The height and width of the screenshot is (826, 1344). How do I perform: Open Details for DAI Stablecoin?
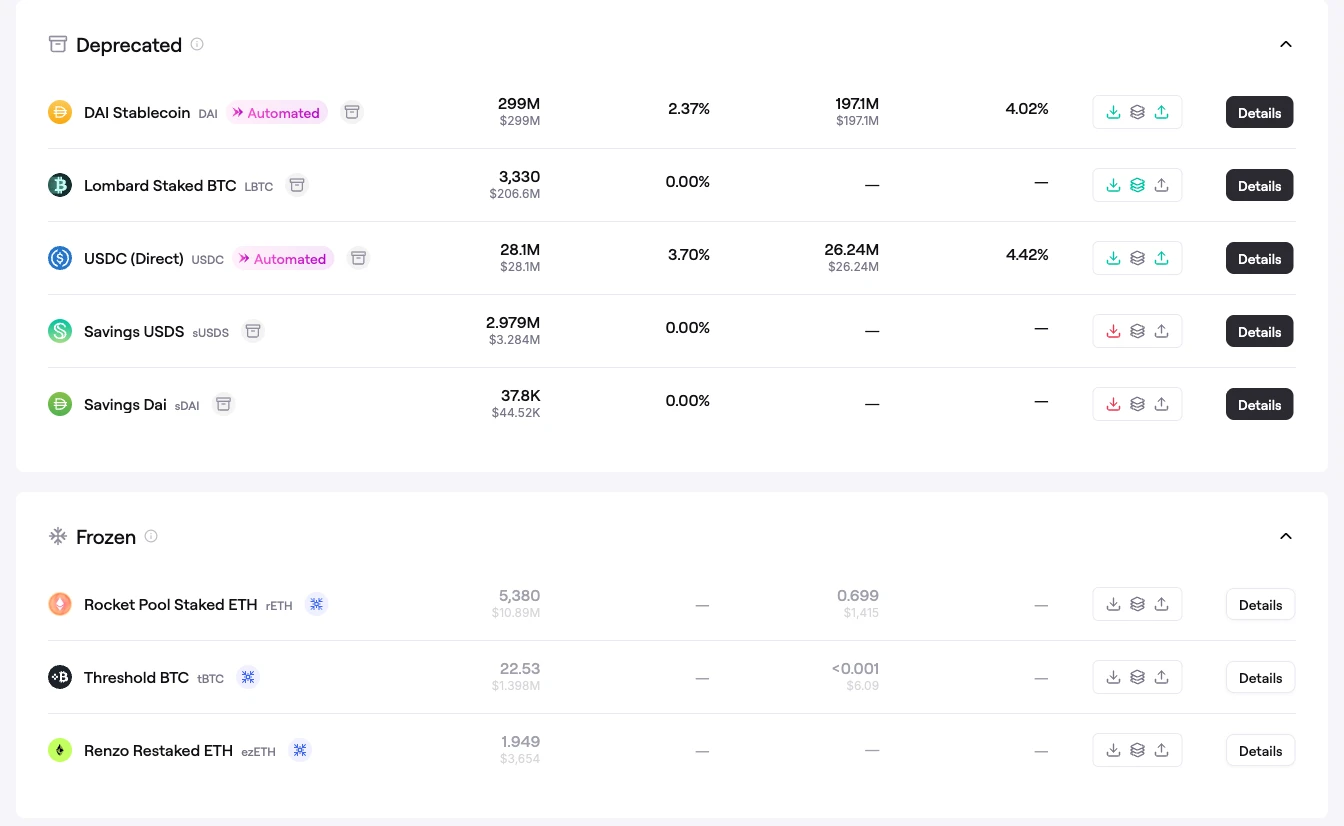(1260, 113)
